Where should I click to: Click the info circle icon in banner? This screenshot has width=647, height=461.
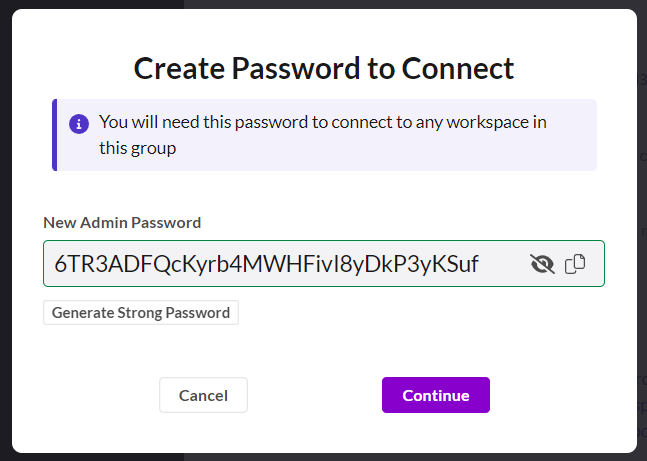point(78,124)
